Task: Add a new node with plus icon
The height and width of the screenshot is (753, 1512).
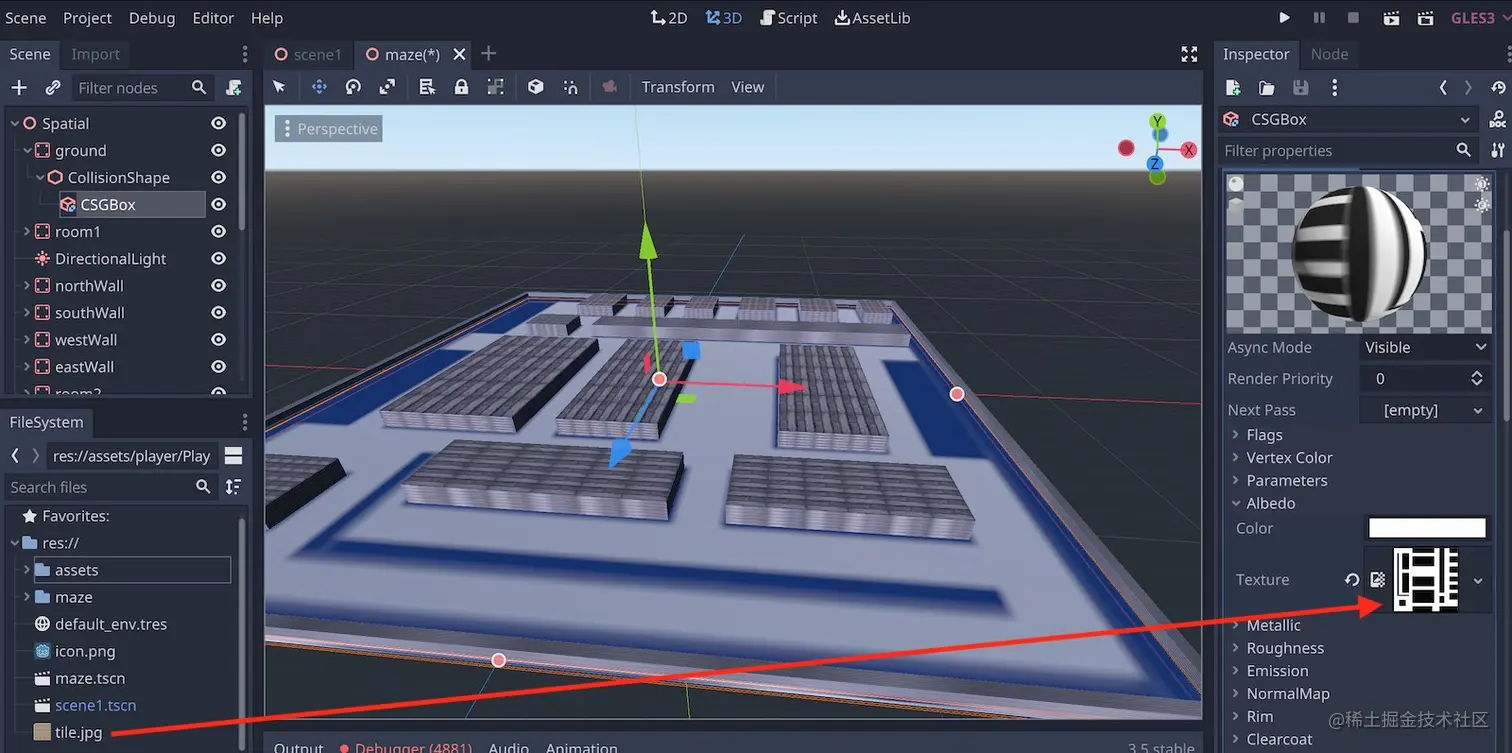Action: (x=19, y=88)
